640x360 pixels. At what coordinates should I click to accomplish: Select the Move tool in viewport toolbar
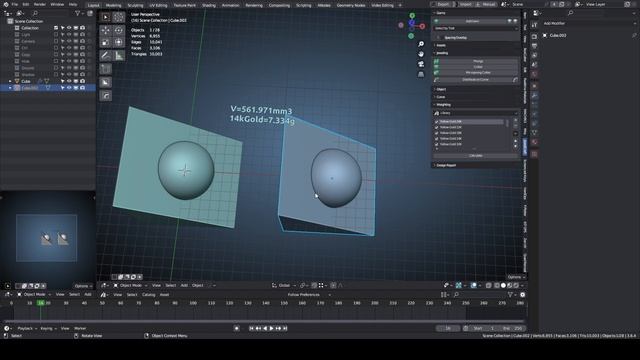106,30
